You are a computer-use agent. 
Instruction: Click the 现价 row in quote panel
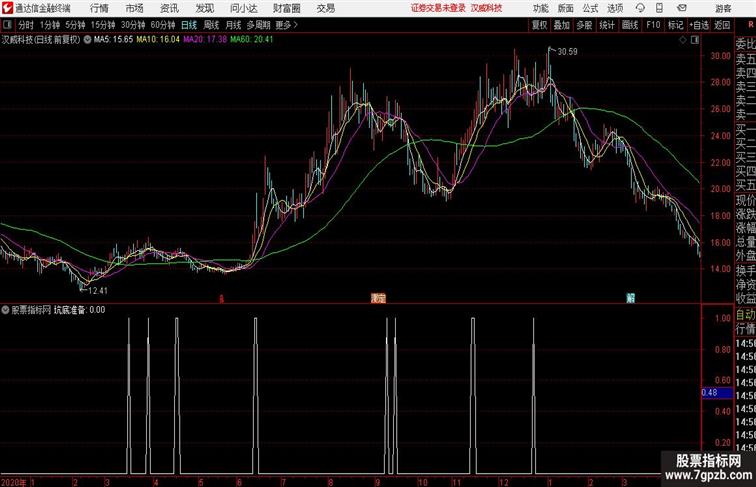[x=745, y=200]
